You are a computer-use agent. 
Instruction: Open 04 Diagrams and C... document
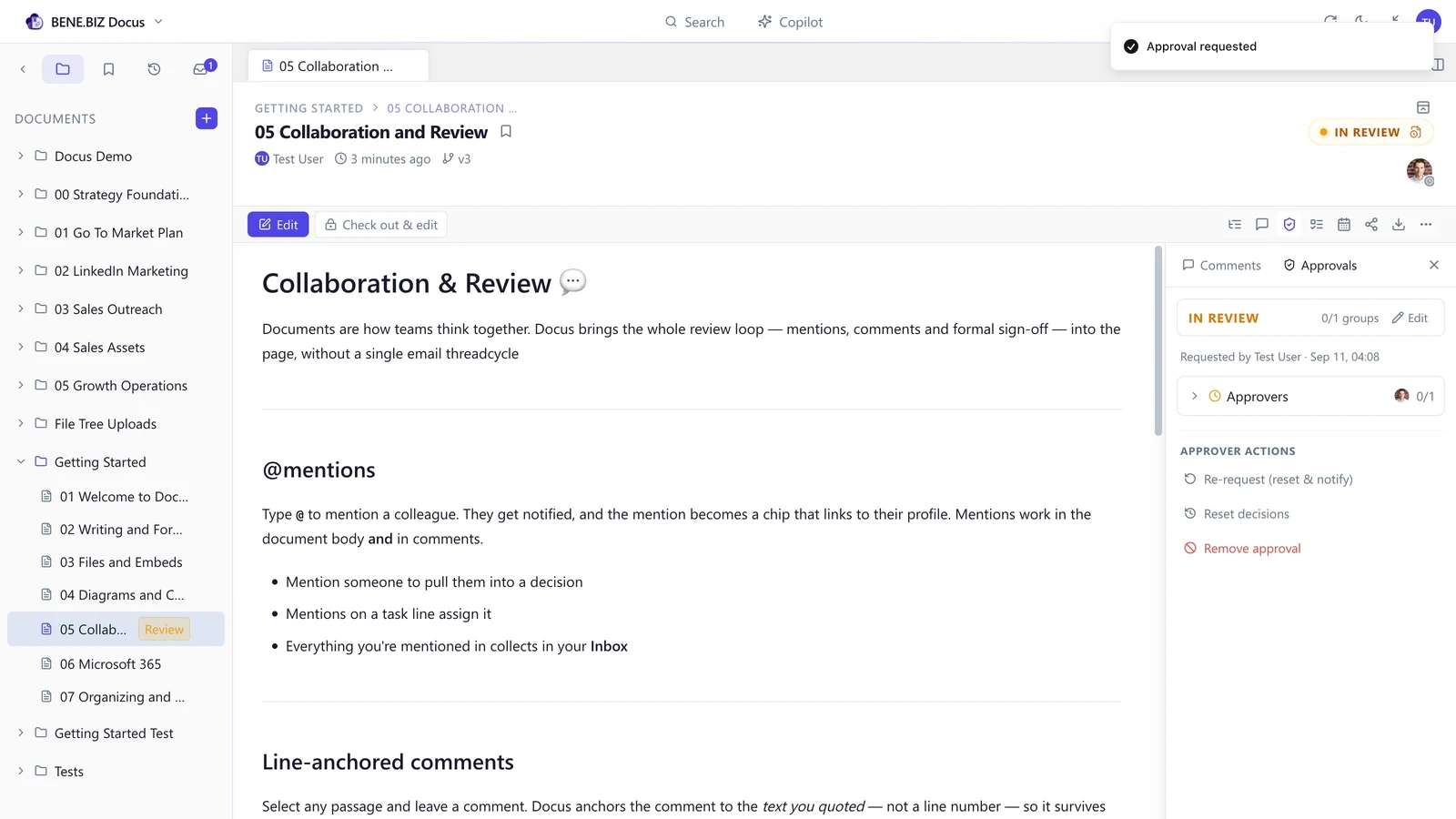coord(116,595)
